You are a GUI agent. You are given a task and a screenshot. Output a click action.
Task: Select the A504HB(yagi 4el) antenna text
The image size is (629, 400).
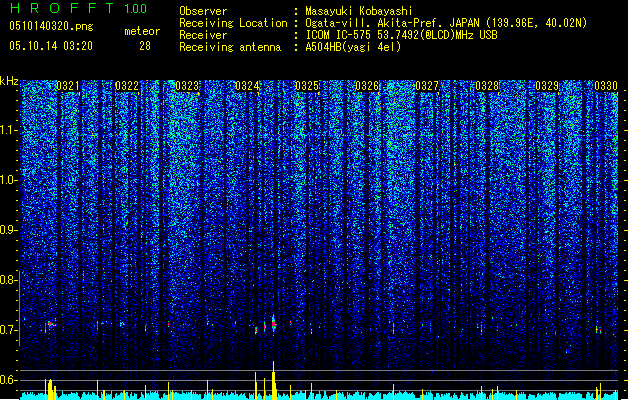pos(353,47)
